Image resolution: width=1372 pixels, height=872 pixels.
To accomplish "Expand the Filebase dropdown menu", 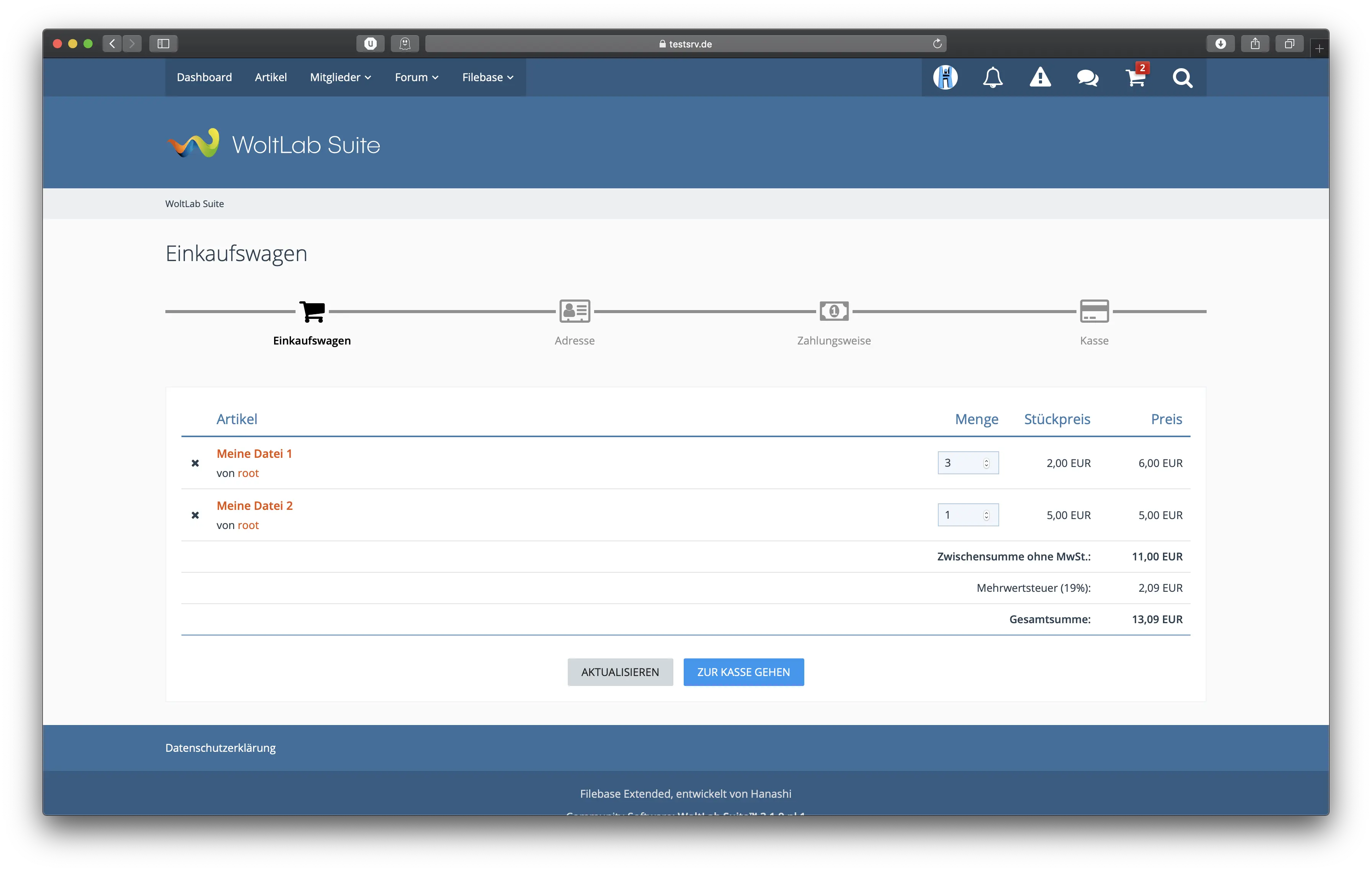I will coord(488,77).
